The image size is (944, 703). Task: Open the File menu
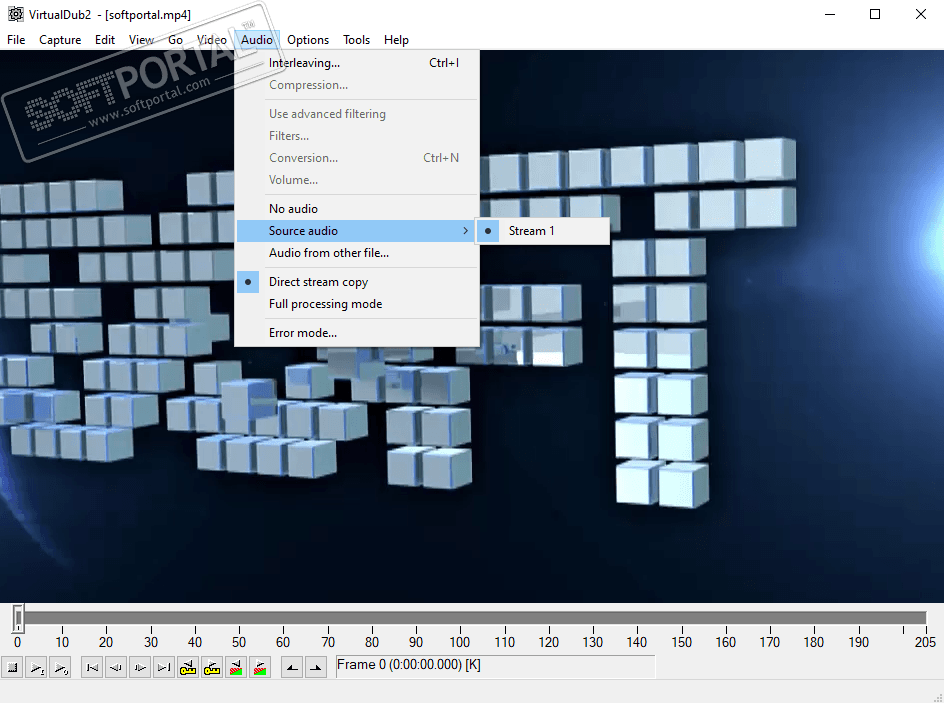pos(16,40)
